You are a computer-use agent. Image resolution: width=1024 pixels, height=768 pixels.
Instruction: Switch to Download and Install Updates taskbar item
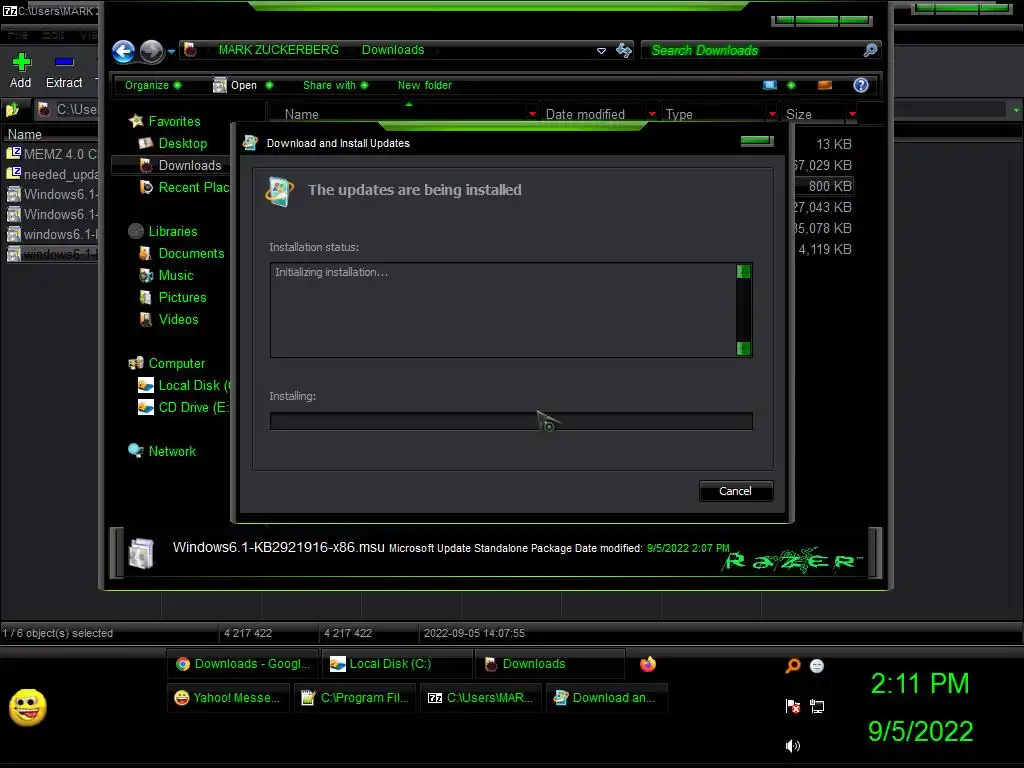coord(607,698)
